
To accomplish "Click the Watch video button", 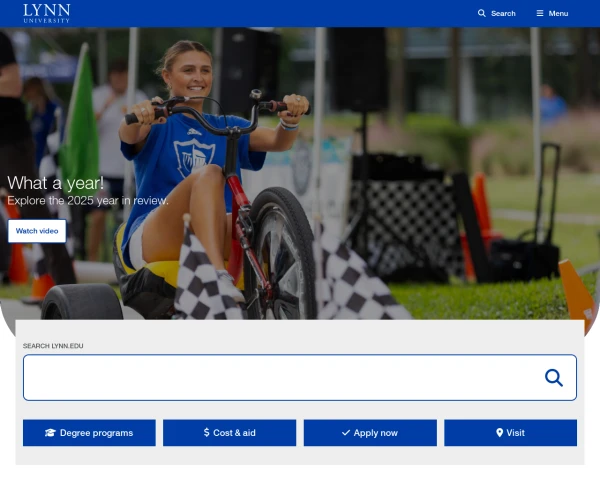I will click(37, 231).
